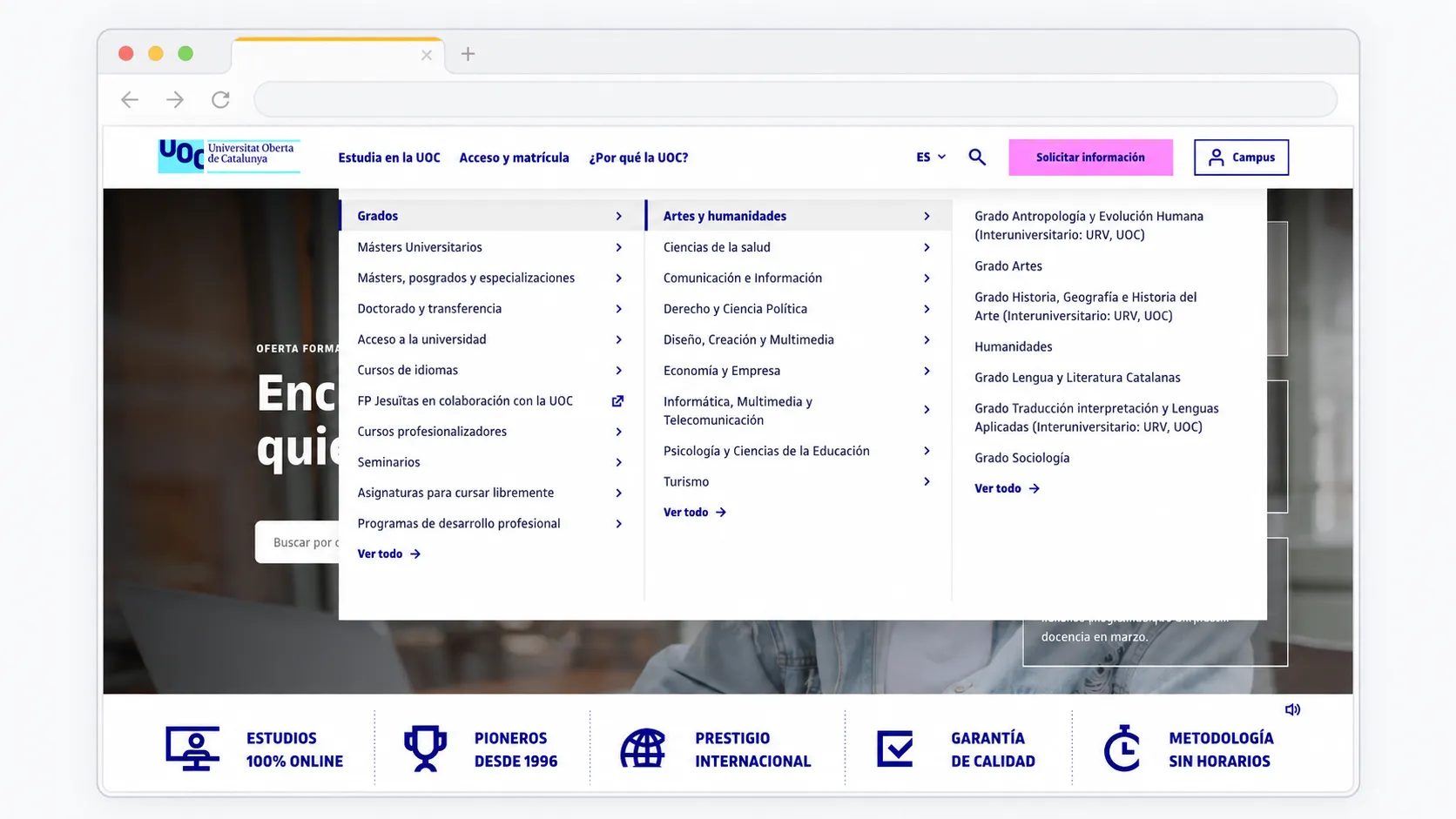The height and width of the screenshot is (819, 1456).
Task: Click Ver todo under Turismo in middle column
Action: [695, 513]
